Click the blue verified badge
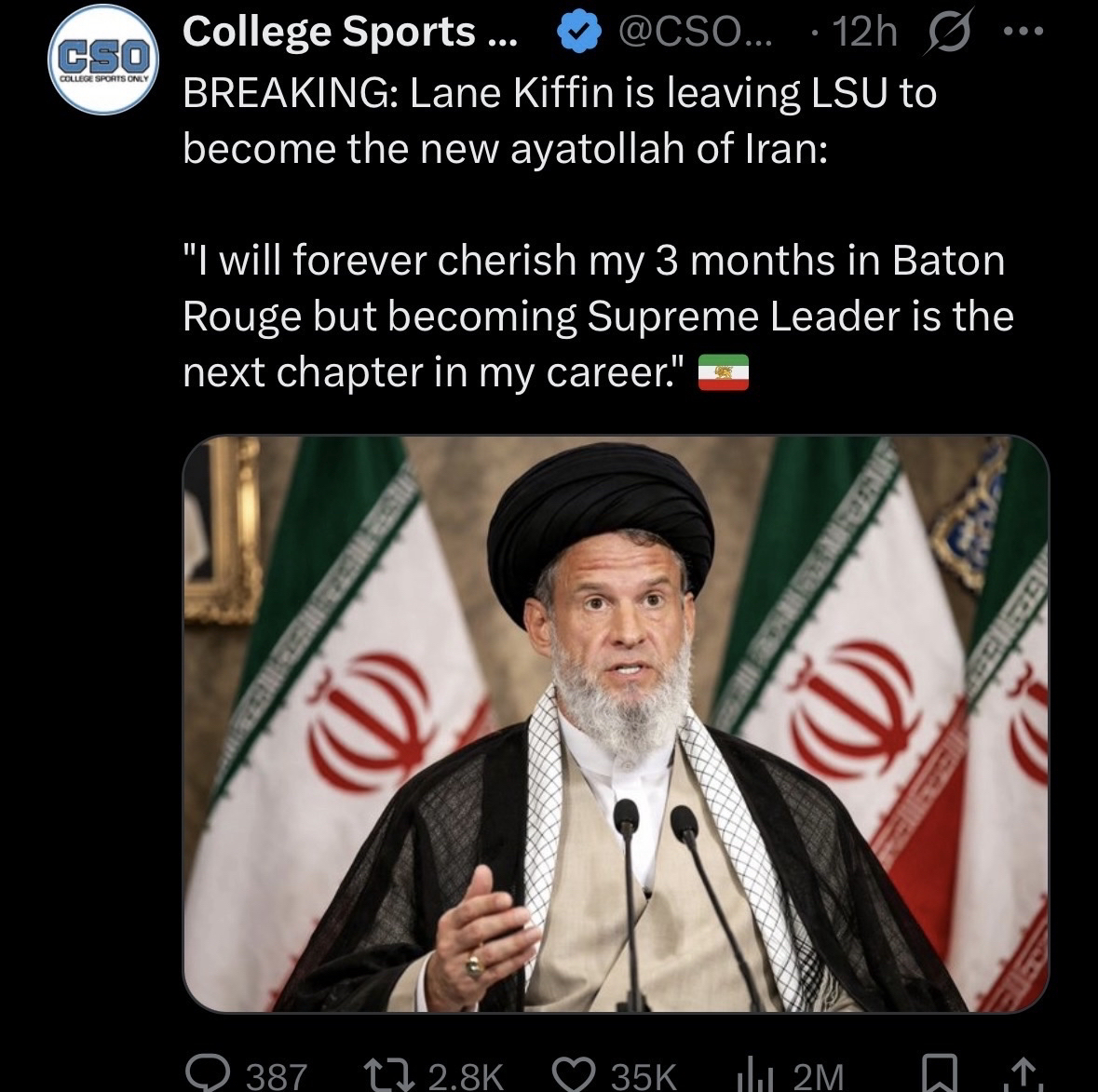 point(576,34)
